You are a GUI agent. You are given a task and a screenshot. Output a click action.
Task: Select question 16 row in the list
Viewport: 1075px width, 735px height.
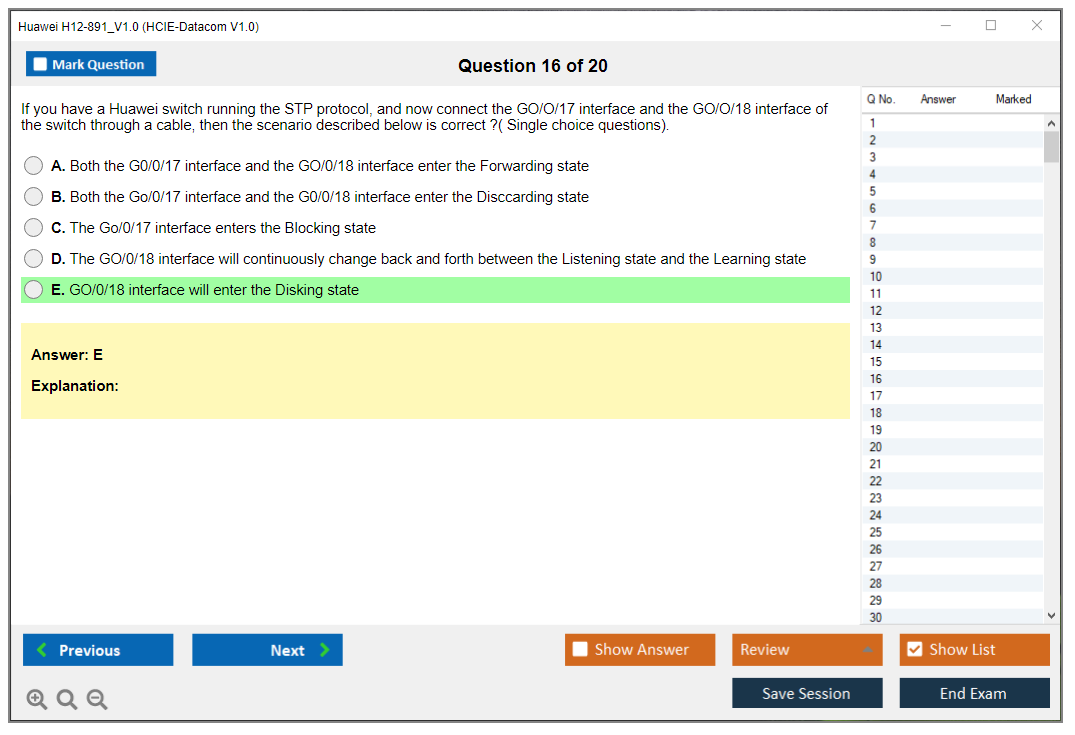pyautogui.click(x=950, y=379)
